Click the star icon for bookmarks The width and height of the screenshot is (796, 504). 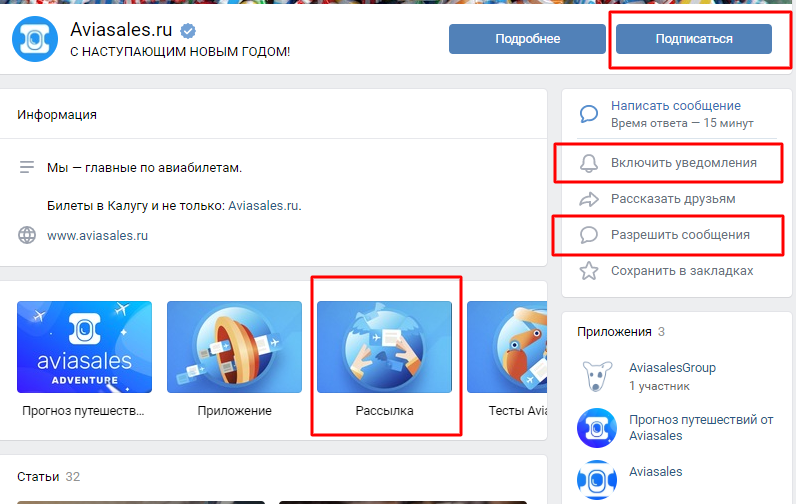point(589,271)
